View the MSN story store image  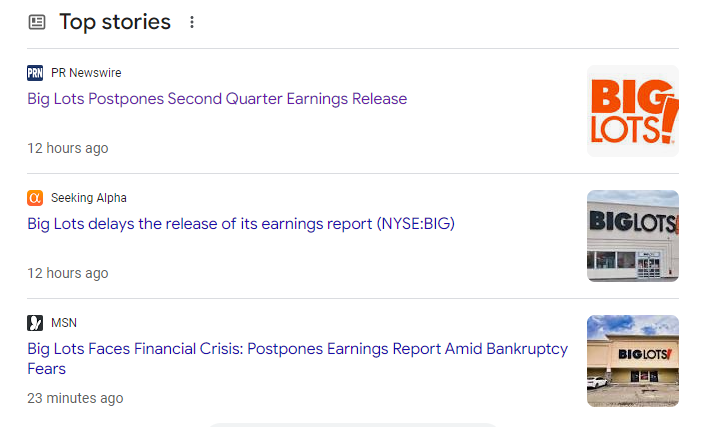coord(632,361)
